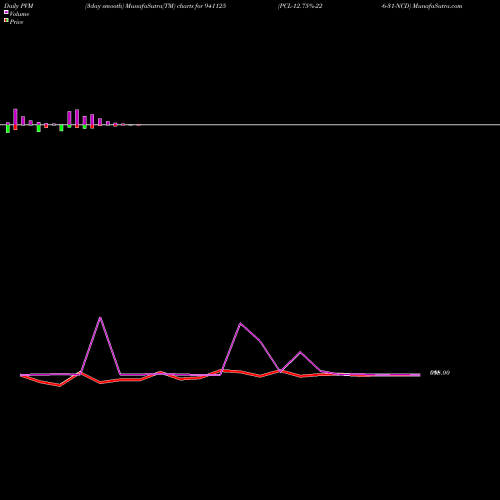Click the second tallest magenta peak of volume line
Viewport: 500px width, 500px height.
[x=240, y=323]
